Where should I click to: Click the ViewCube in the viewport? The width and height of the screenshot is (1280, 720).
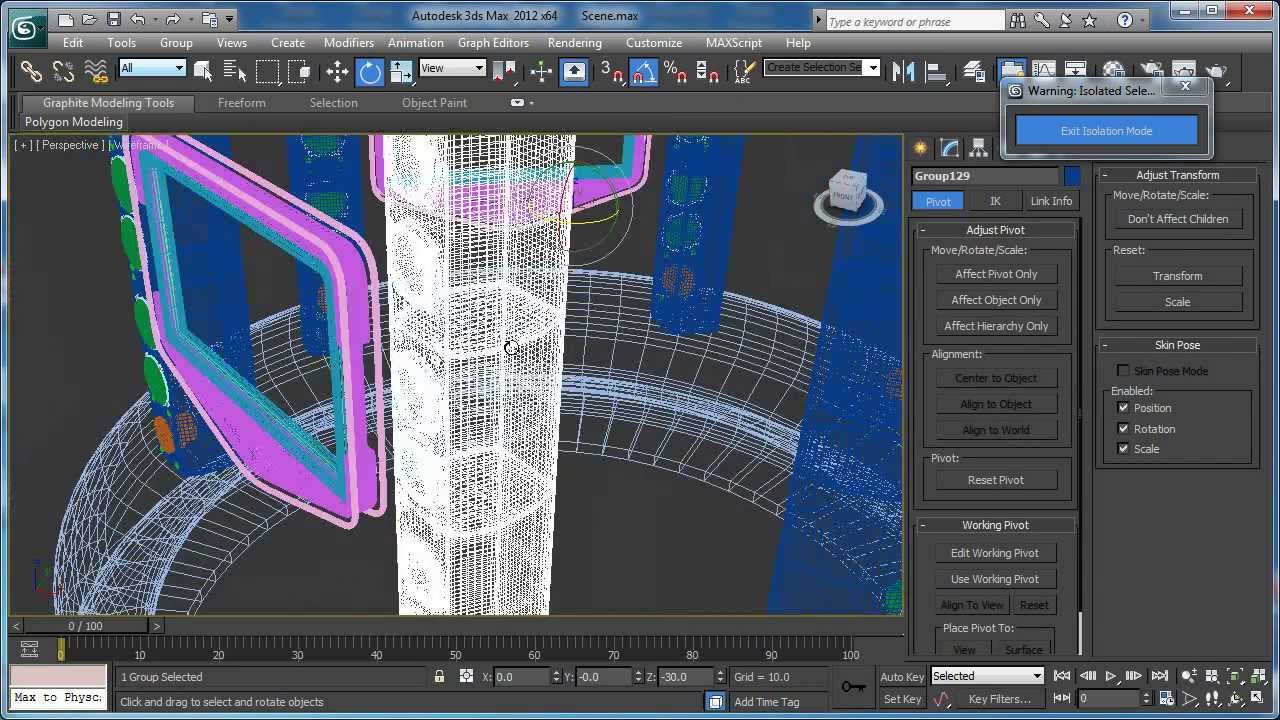tap(848, 194)
